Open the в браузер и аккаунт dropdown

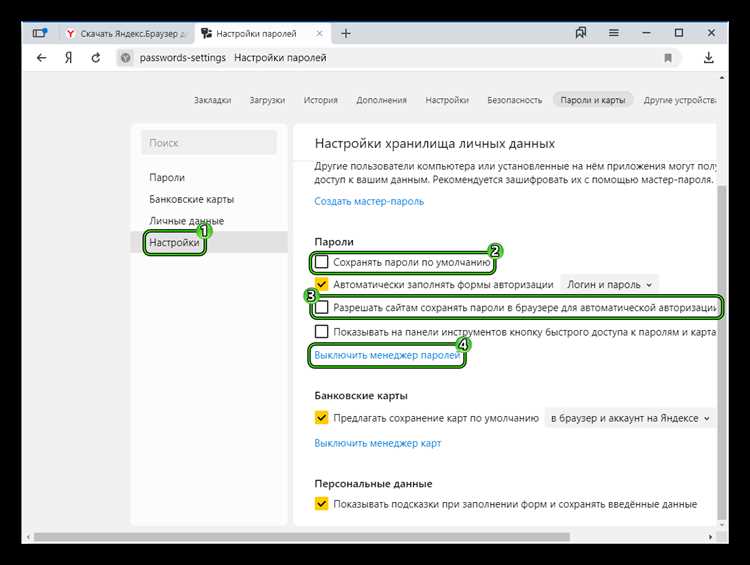click(x=630, y=418)
